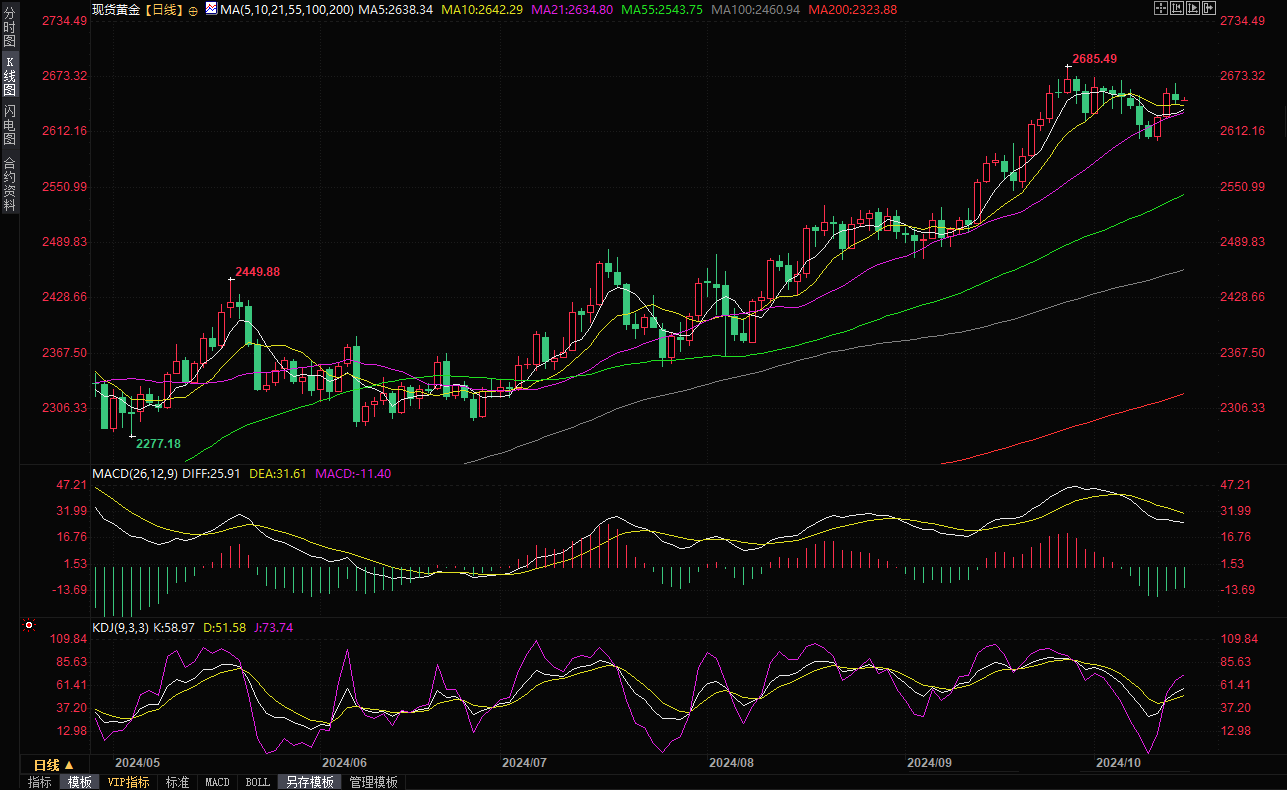
Task: Click the circled-plus icon beside 日线 title
Action: click(193, 10)
